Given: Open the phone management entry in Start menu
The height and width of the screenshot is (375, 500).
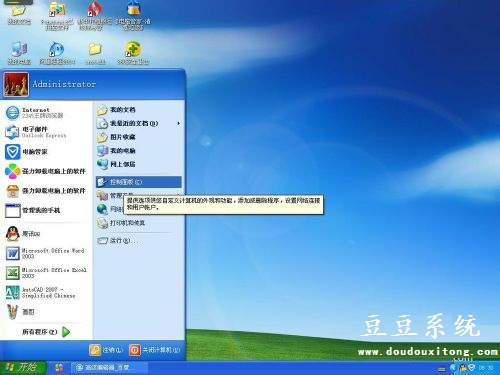Looking at the screenshot, I should click(x=46, y=210).
